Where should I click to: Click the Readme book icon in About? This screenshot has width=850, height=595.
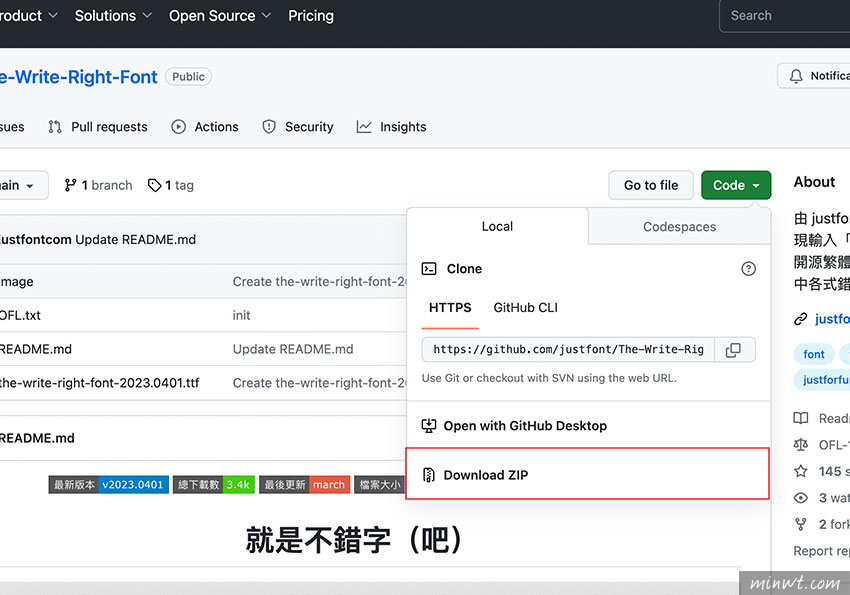[x=801, y=418]
